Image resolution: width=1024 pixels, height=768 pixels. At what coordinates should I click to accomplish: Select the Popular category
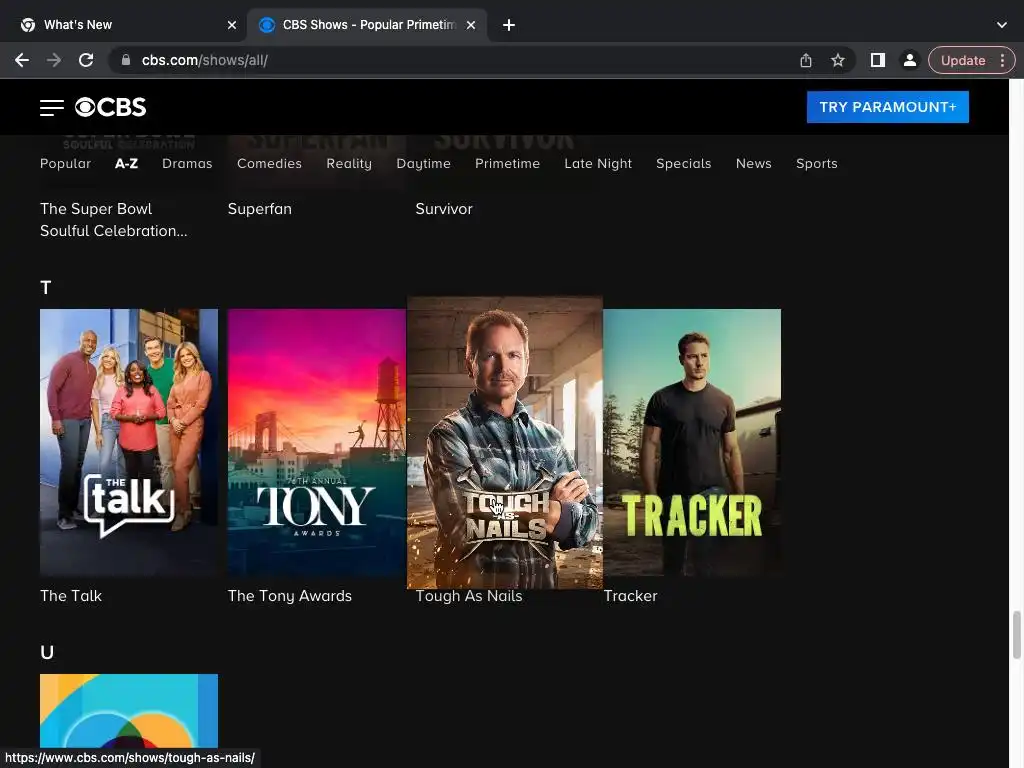click(65, 164)
